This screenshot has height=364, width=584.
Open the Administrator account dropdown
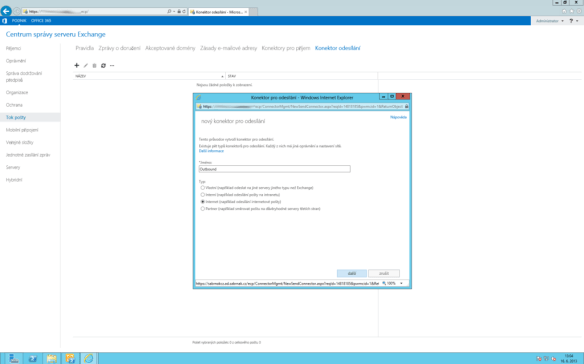click(550, 21)
